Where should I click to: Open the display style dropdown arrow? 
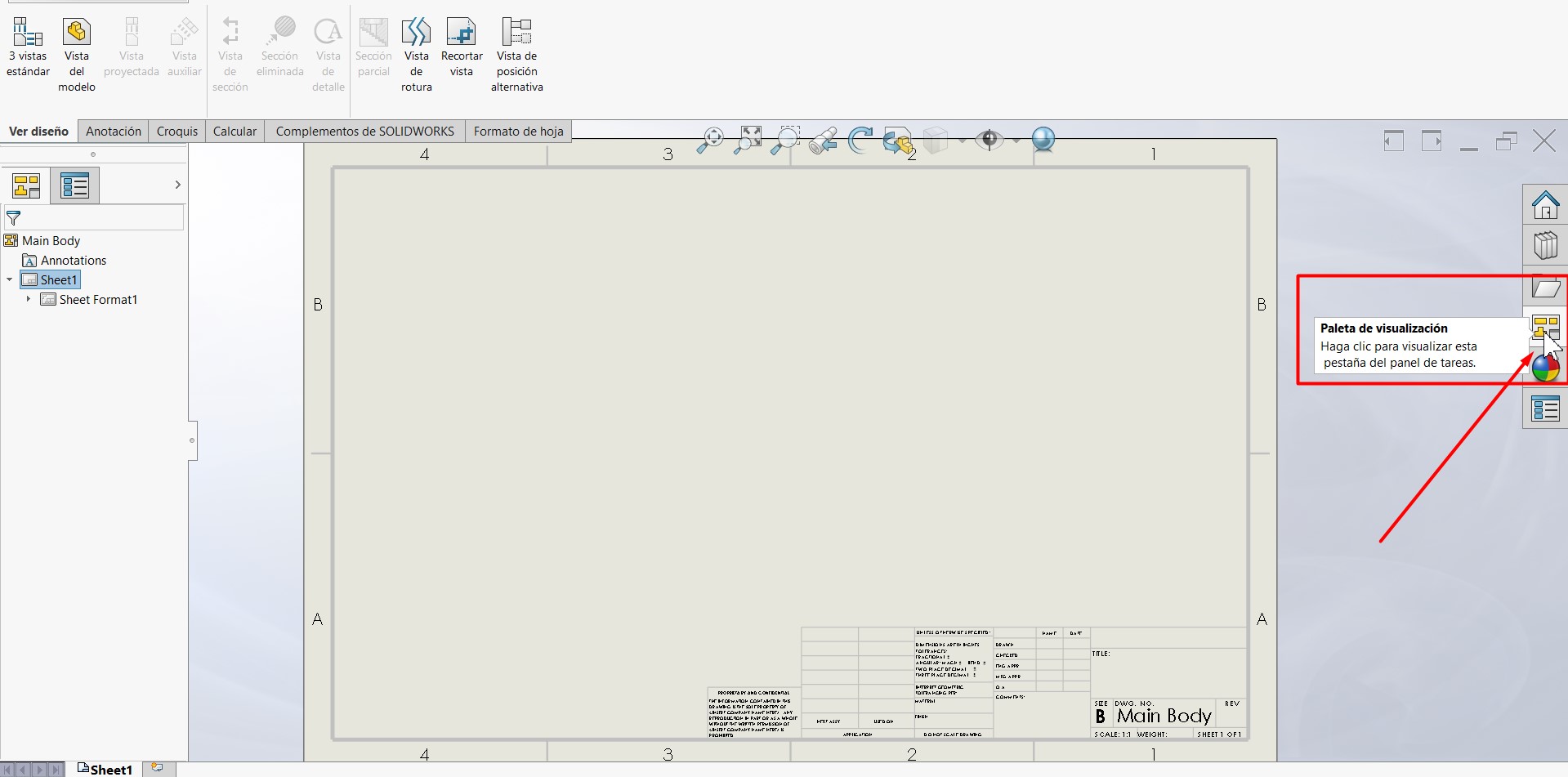coord(962,141)
